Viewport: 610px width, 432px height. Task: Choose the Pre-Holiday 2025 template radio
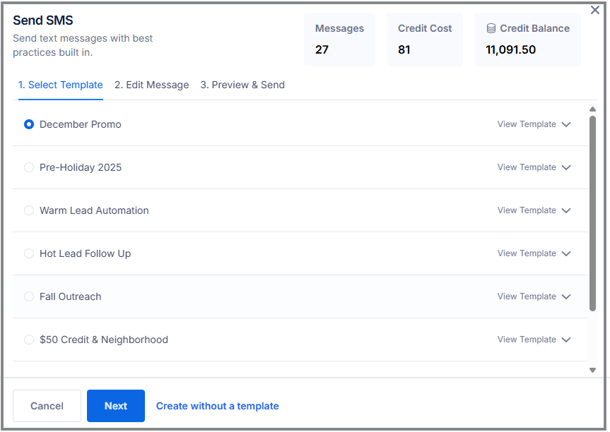29,168
